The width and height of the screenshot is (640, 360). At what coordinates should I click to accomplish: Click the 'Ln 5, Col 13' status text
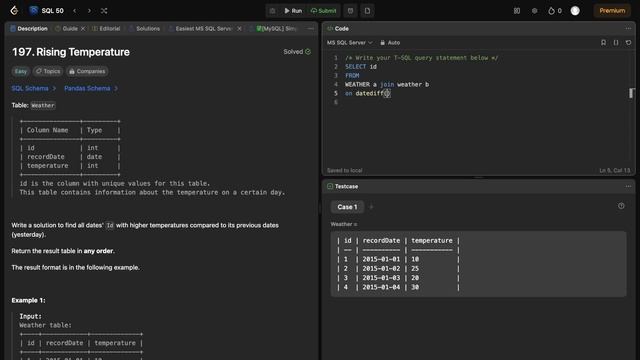[614, 171]
